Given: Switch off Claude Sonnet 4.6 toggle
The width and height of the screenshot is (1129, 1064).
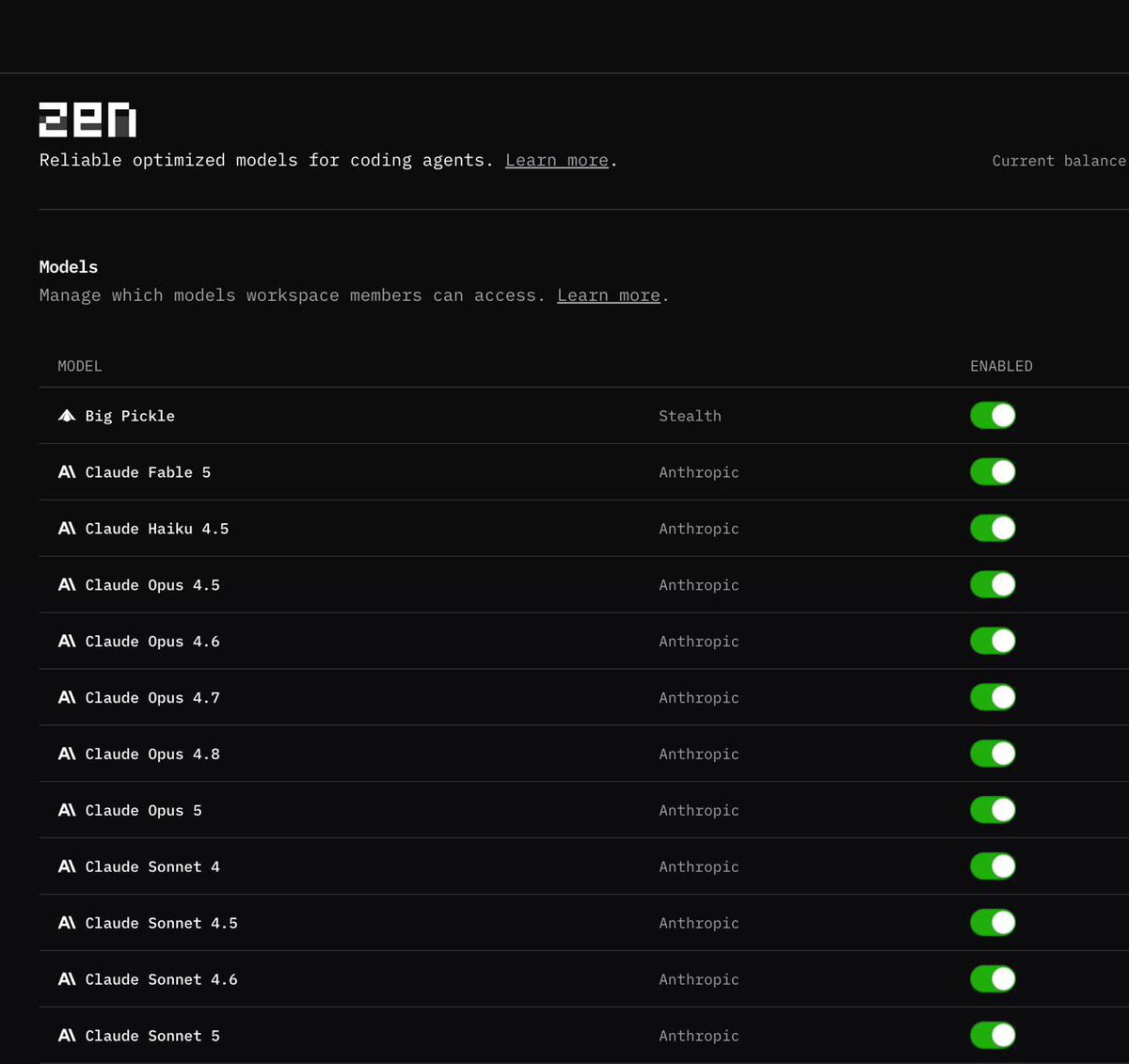Looking at the screenshot, I should click(993, 979).
